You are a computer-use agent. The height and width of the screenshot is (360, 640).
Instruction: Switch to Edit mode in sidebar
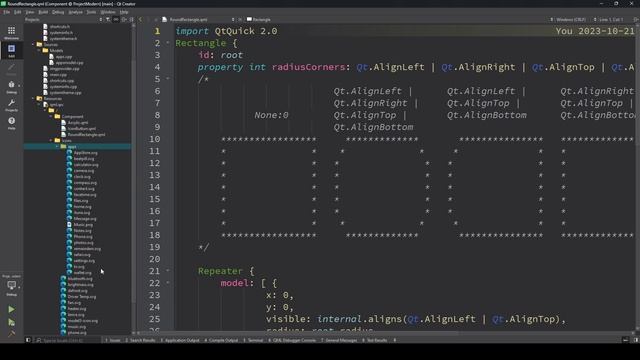pos(11,51)
